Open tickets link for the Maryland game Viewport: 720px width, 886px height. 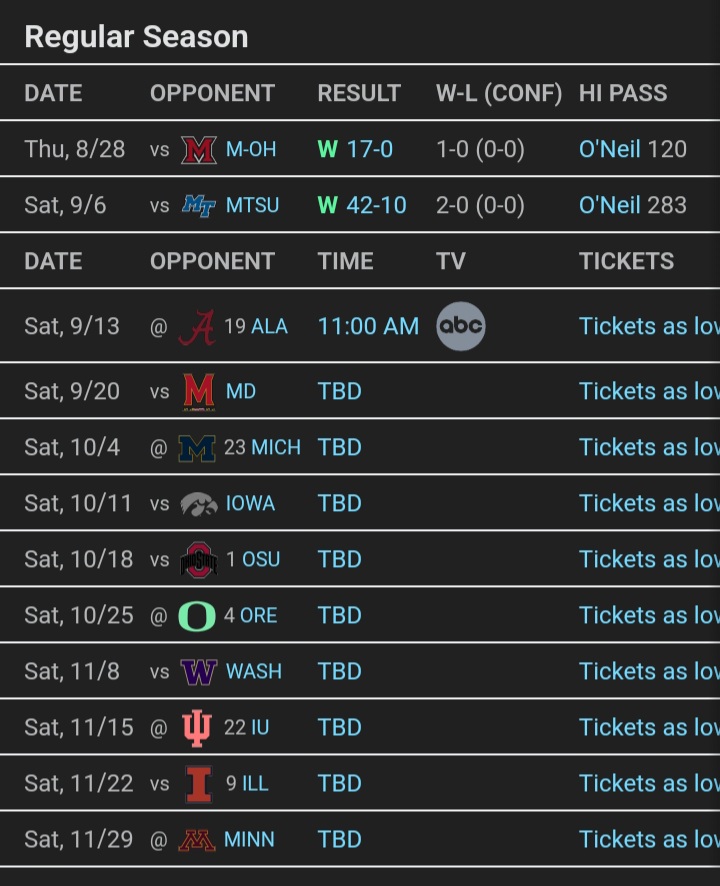tap(649, 391)
